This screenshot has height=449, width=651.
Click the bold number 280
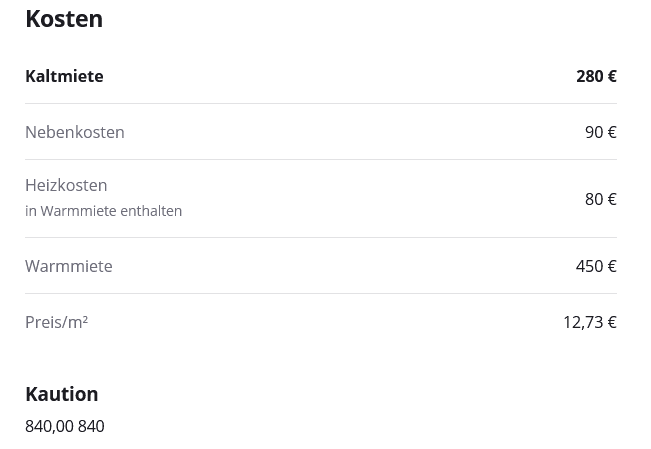pos(590,76)
